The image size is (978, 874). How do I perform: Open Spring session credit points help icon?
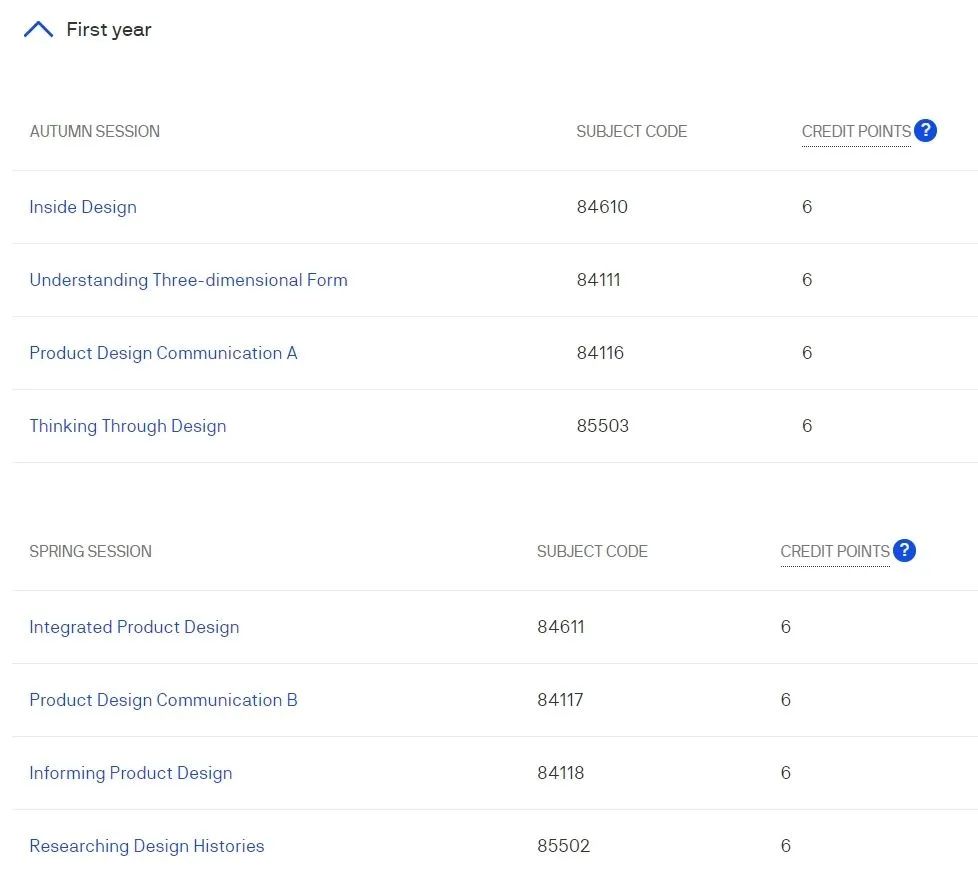point(904,550)
